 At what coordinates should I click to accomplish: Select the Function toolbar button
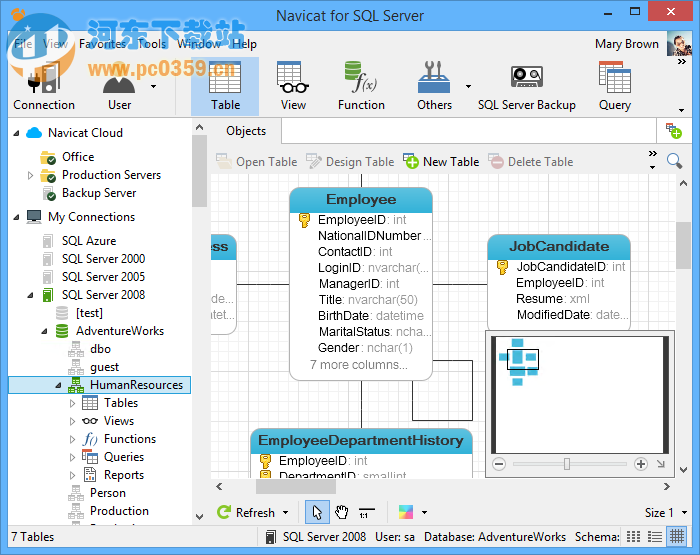coord(361,87)
